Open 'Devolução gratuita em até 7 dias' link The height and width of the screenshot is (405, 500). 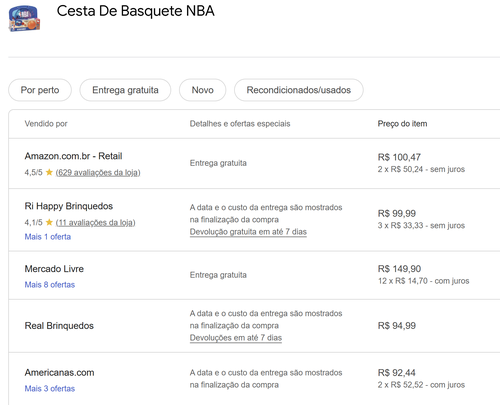click(x=248, y=232)
